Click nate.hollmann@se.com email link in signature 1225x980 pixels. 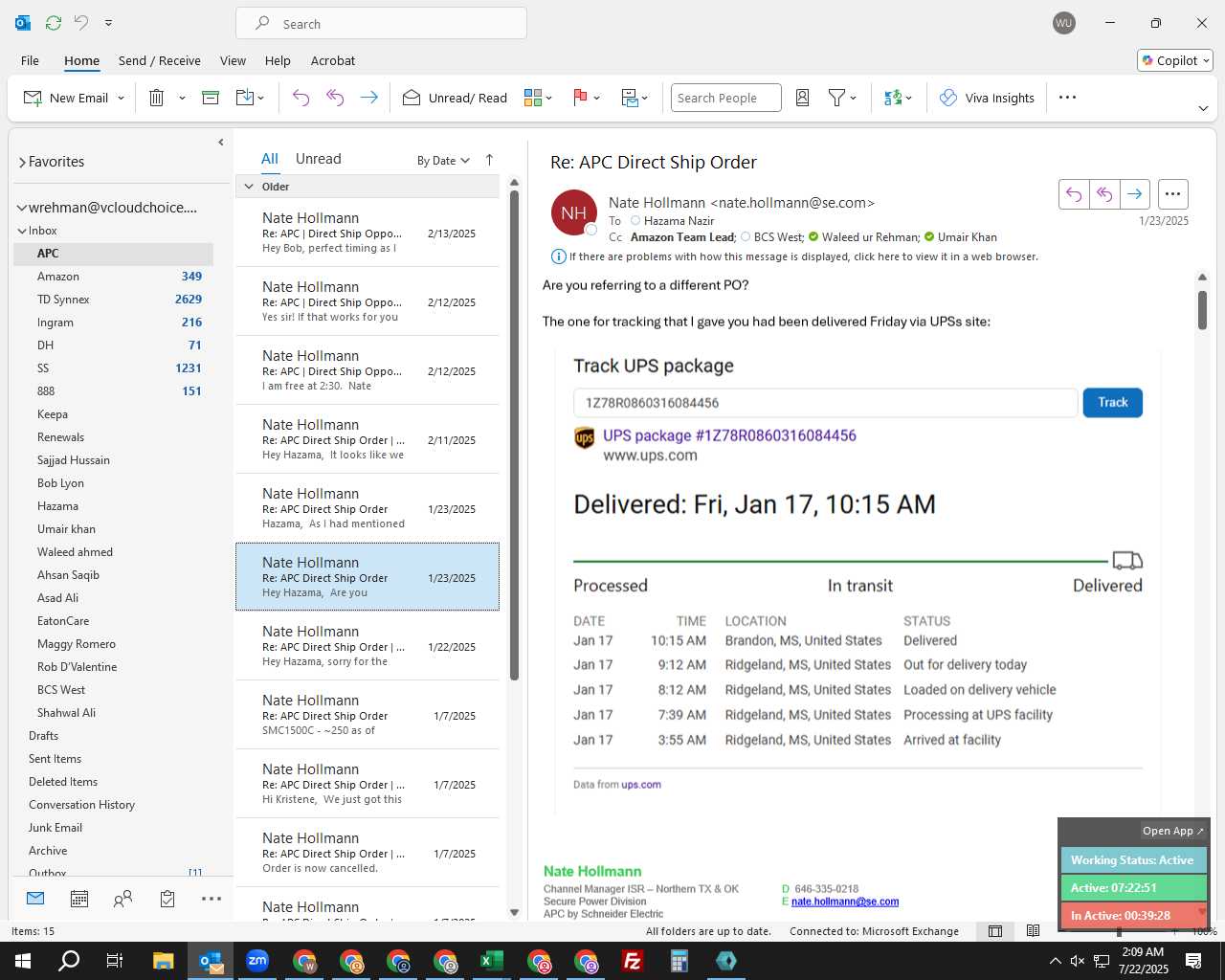[845, 902]
